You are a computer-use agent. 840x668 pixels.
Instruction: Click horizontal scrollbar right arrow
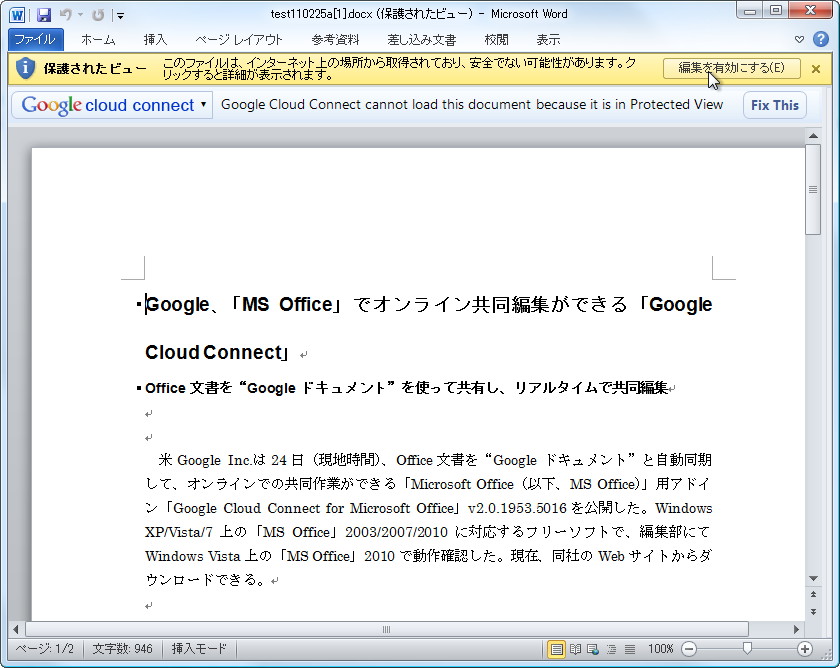[x=796, y=629]
